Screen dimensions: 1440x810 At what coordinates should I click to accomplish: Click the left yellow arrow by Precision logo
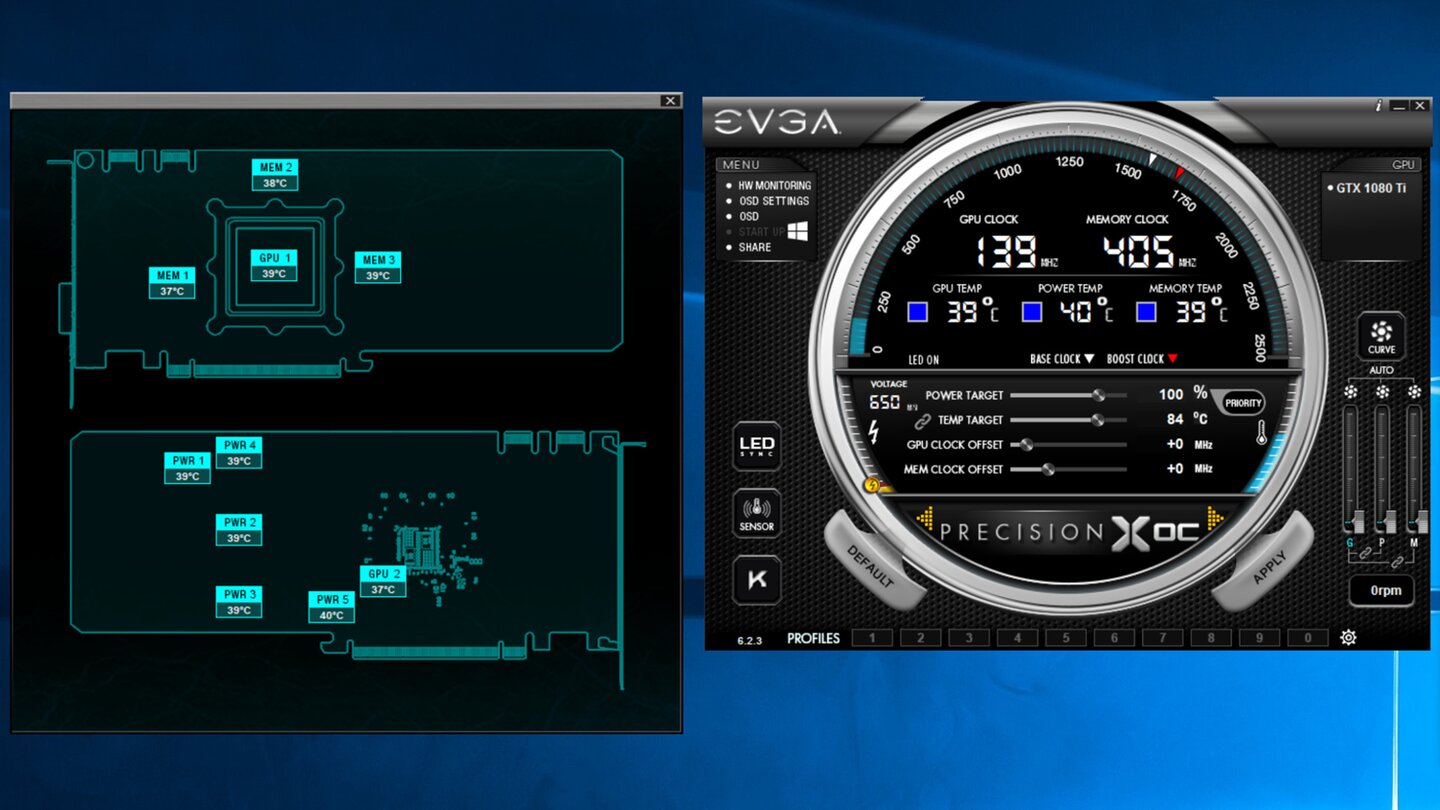pyautogui.click(x=925, y=518)
